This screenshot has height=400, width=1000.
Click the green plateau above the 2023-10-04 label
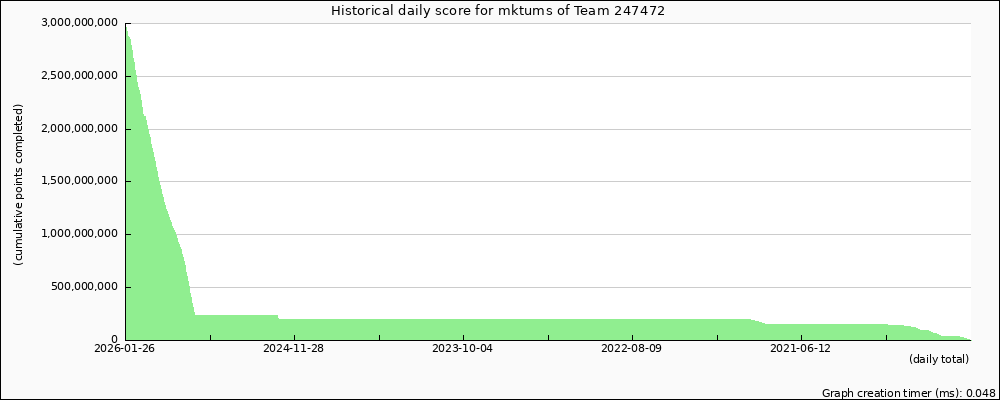pyautogui.click(x=463, y=330)
